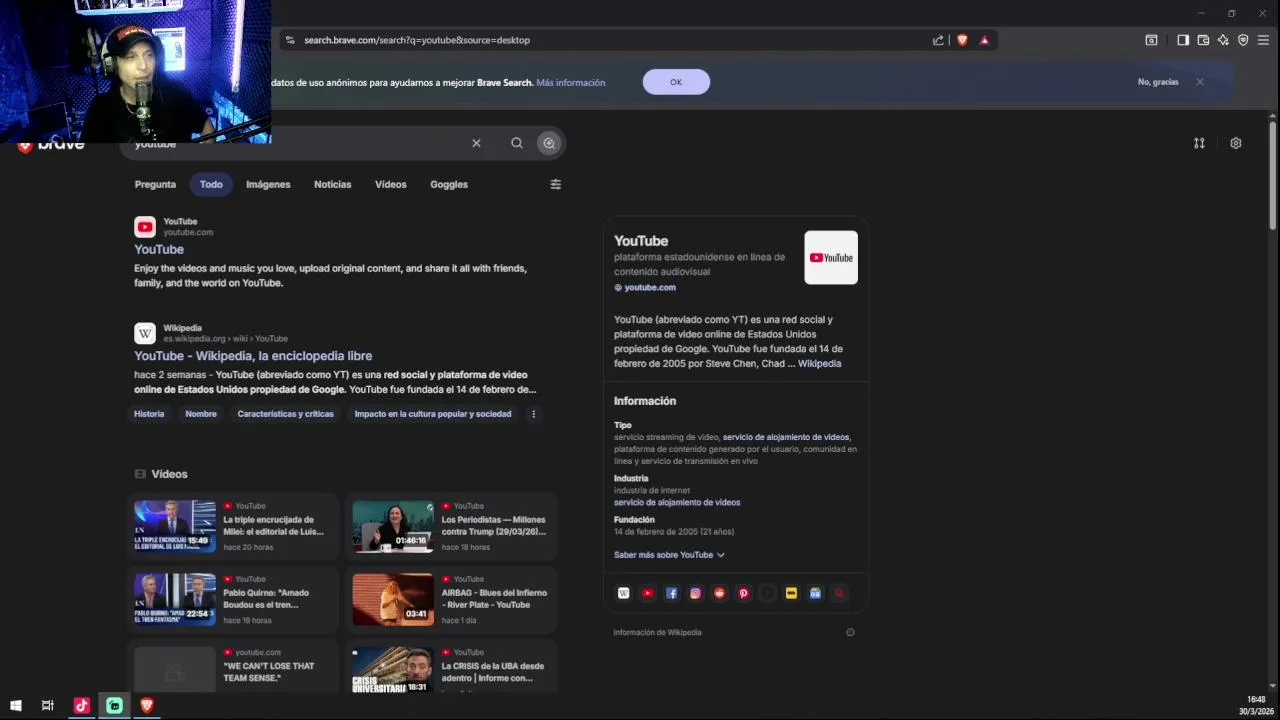Switch to Imágenes results
This screenshot has width=1280, height=720.
(x=268, y=184)
